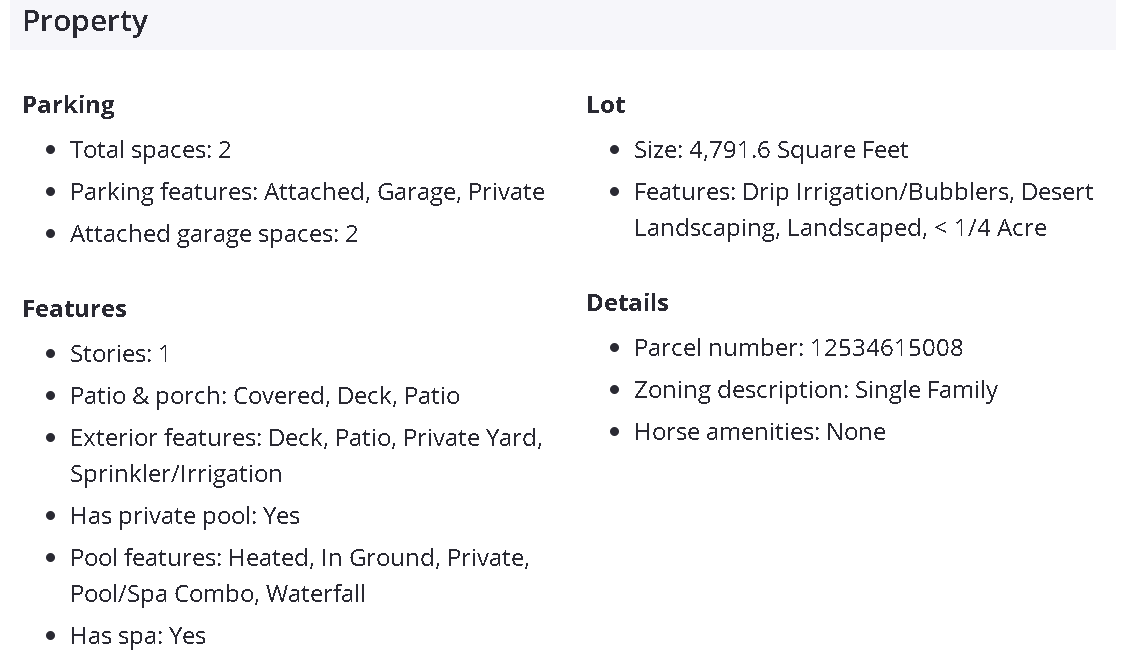Click the Parking features list item
This screenshot has height=661, width=1143.
(x=307, y=192)
